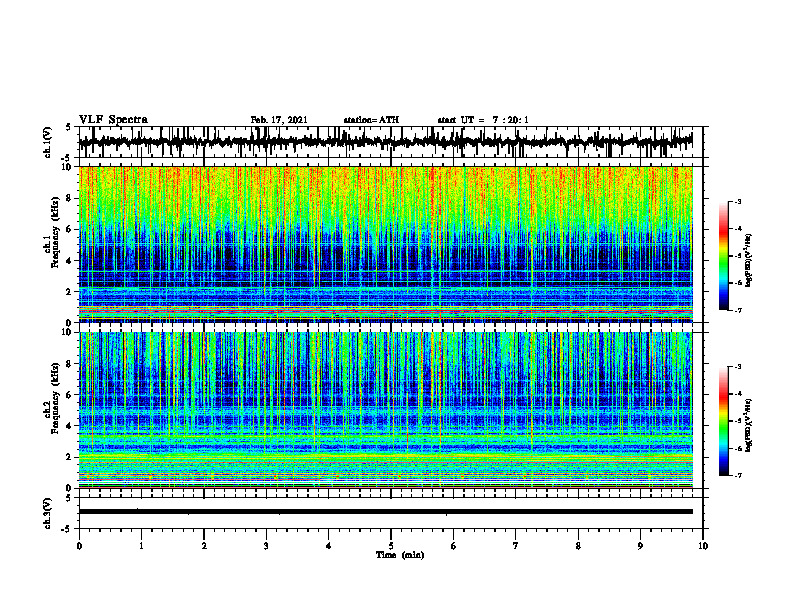The image size is (792, 612).
Task: Click the color scale bar beside ch.2 spectrogram
Action: click(724, 421)
